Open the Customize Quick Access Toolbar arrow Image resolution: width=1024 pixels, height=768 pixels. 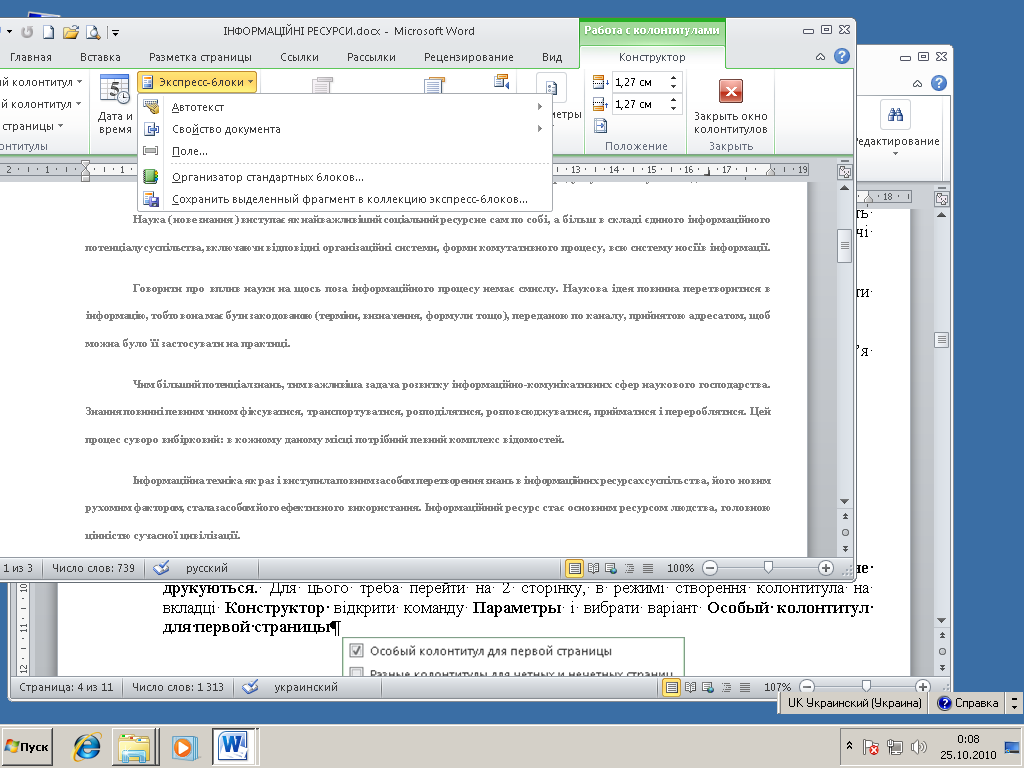pos(116,31)
